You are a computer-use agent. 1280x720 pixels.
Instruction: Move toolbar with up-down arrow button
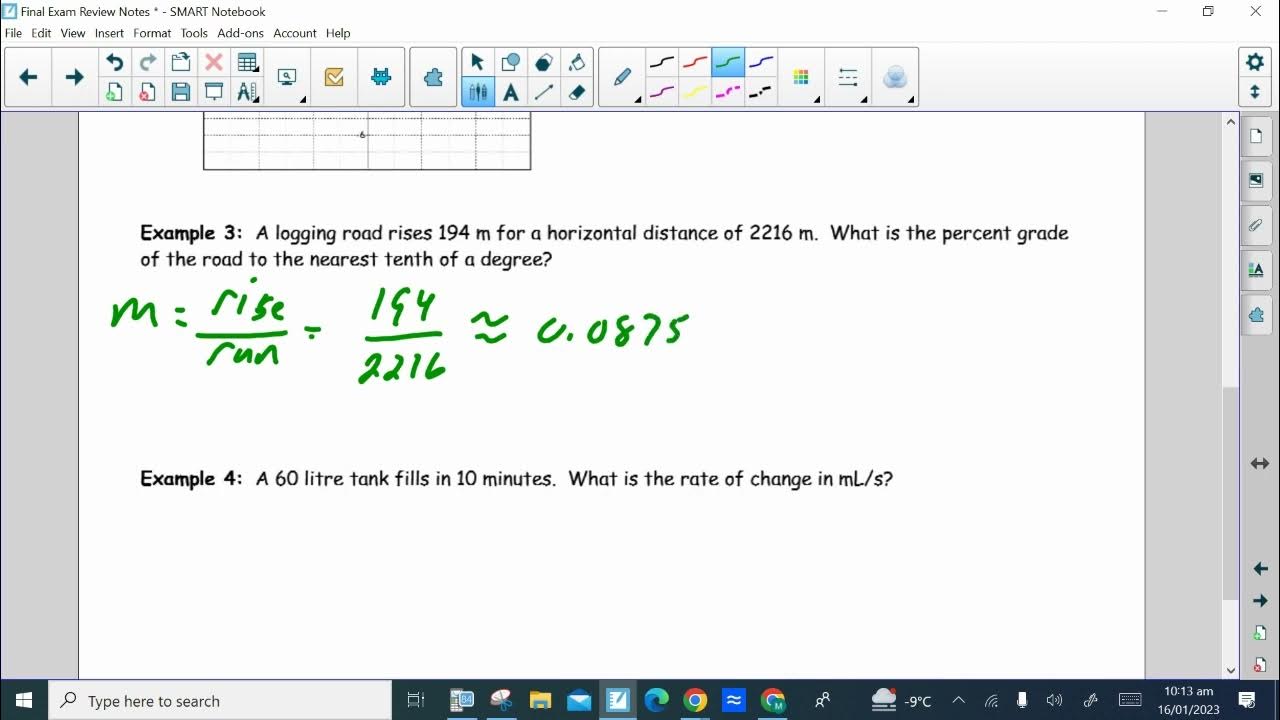pyautogui.click(x=1255, y=92)
